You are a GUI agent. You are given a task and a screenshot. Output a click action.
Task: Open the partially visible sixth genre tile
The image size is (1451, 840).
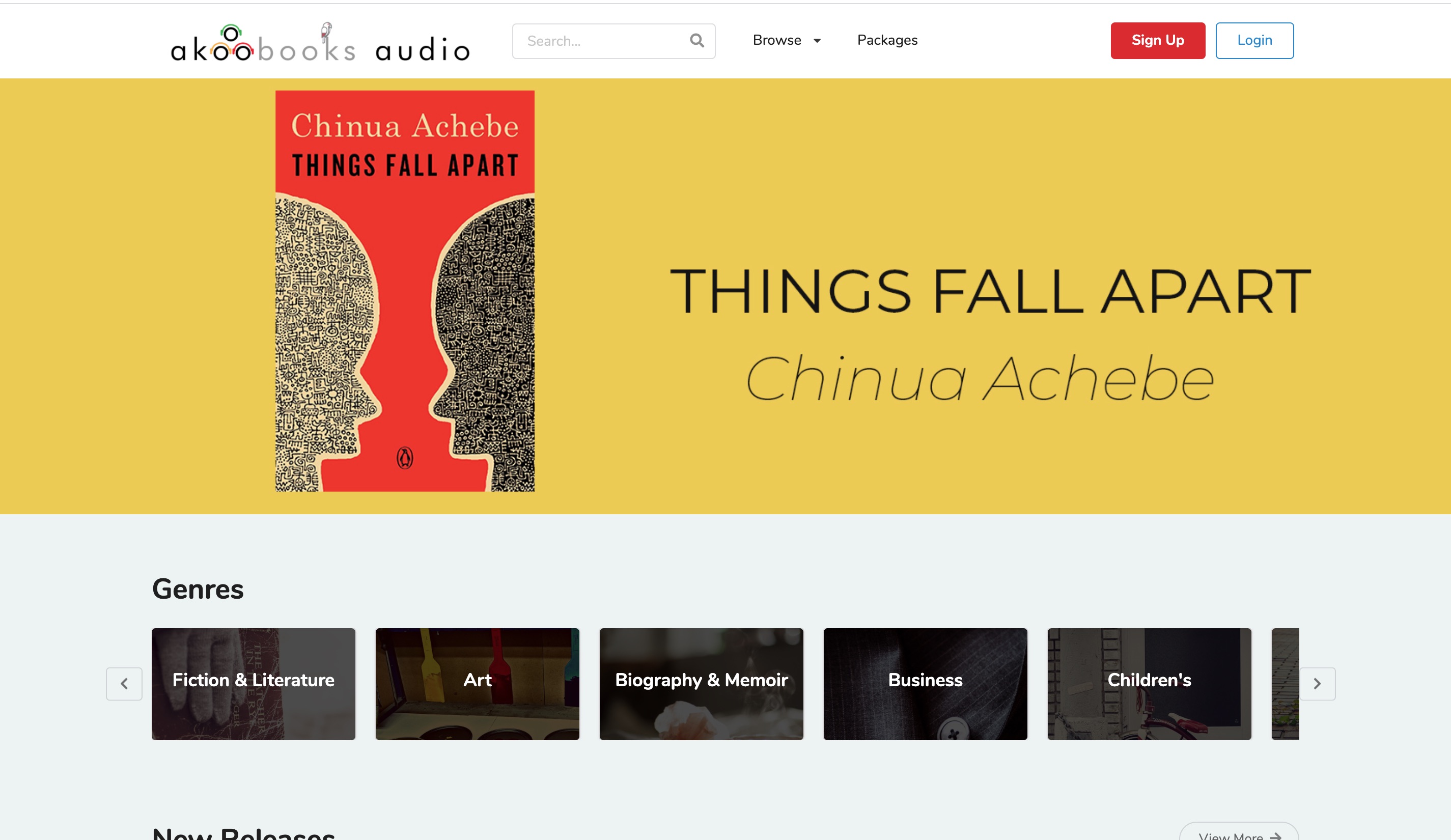tap(1285, 683)
